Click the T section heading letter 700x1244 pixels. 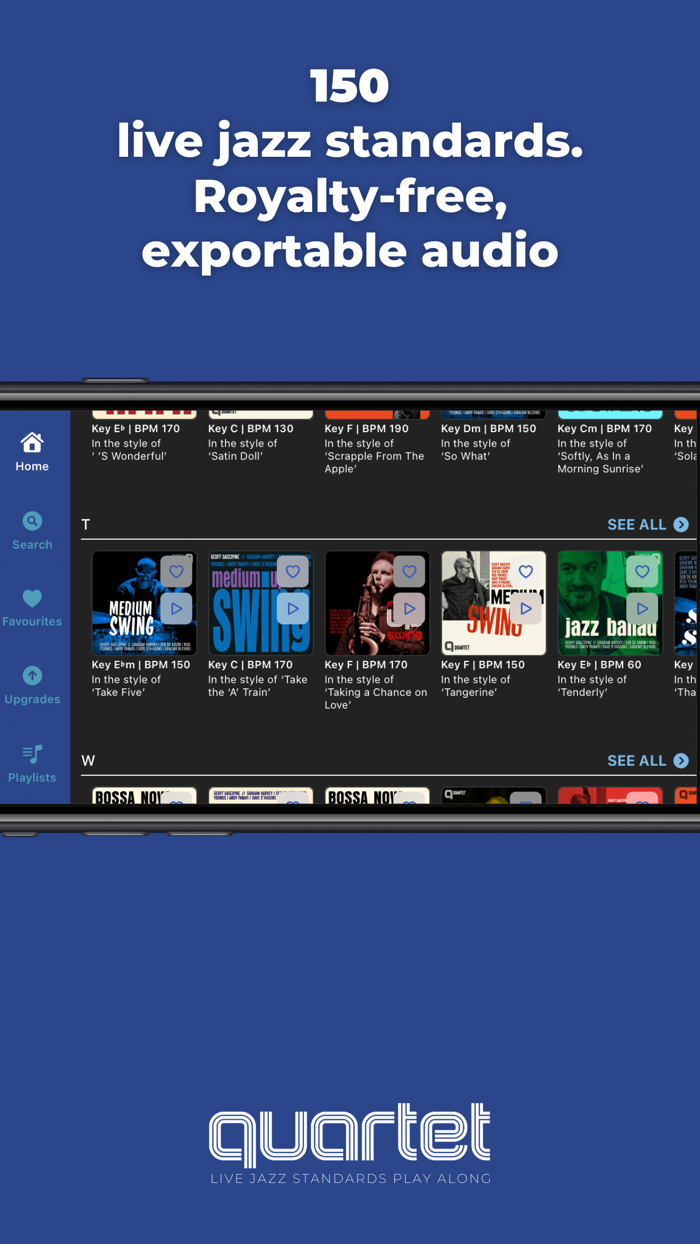[86, 525]
